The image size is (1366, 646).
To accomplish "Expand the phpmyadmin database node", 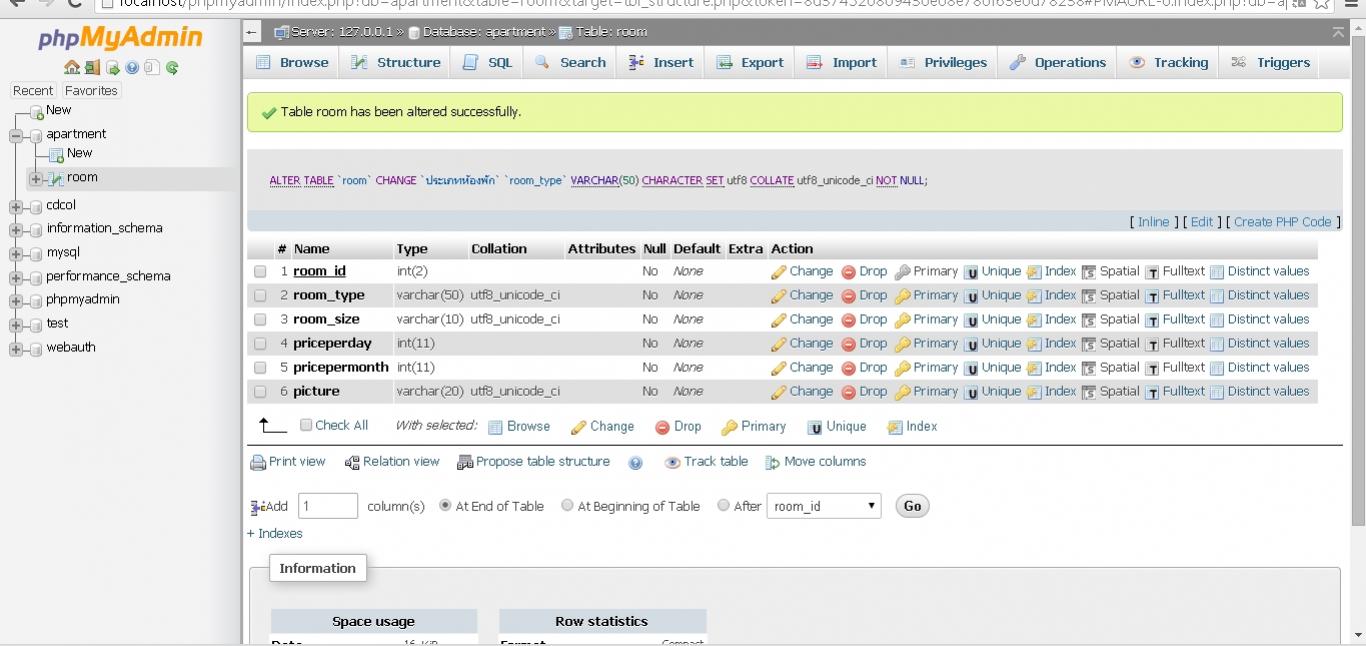I will [15, 300].
